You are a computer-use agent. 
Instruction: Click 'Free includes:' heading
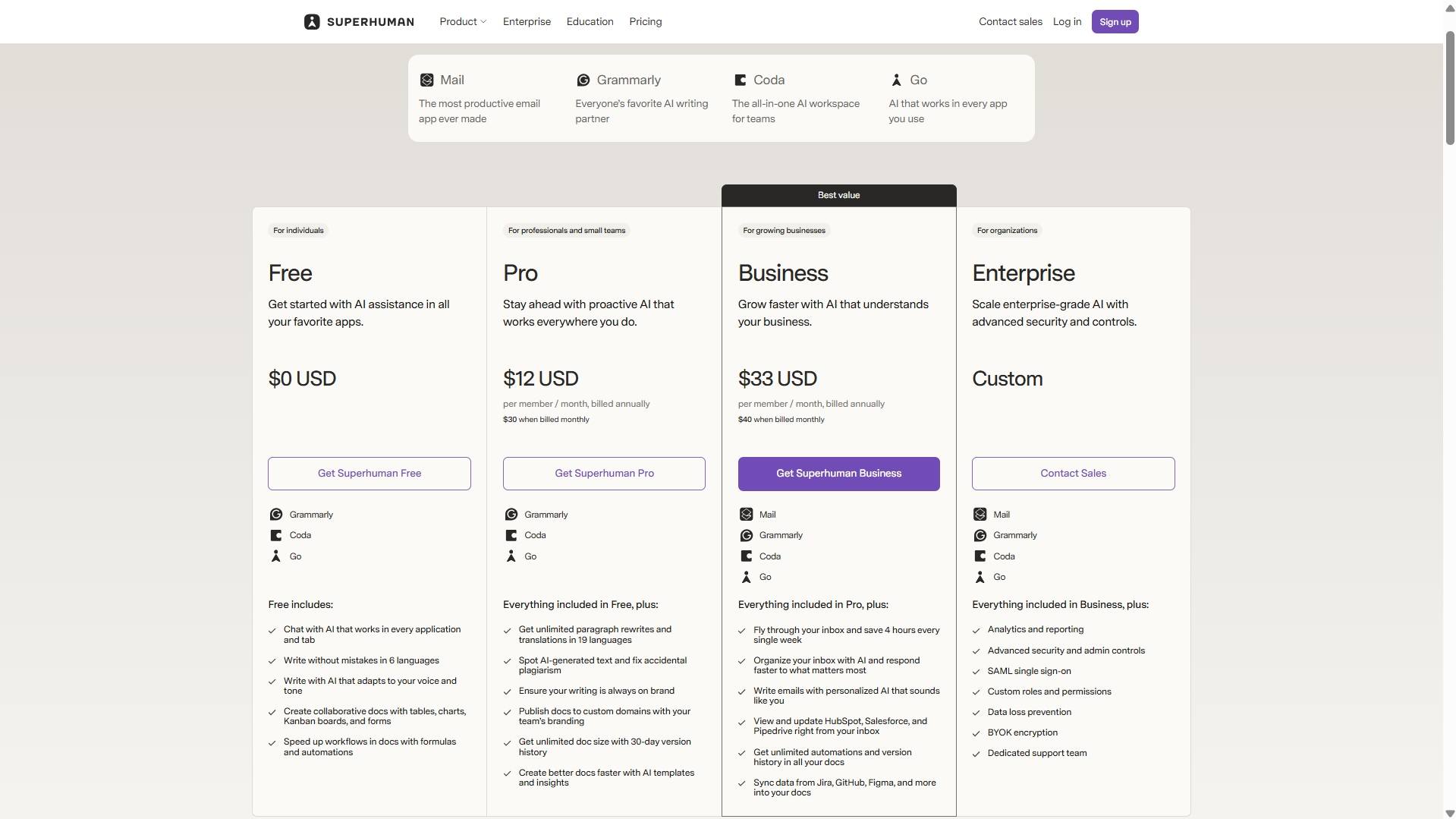300,605
